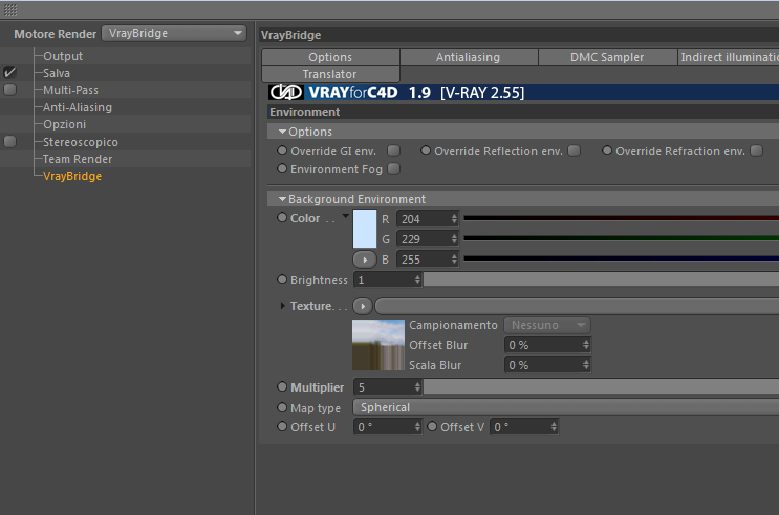This screenshot has height=515, width=779.
Task: Click the Stereoscopico tree item
Action: (80, 142)
